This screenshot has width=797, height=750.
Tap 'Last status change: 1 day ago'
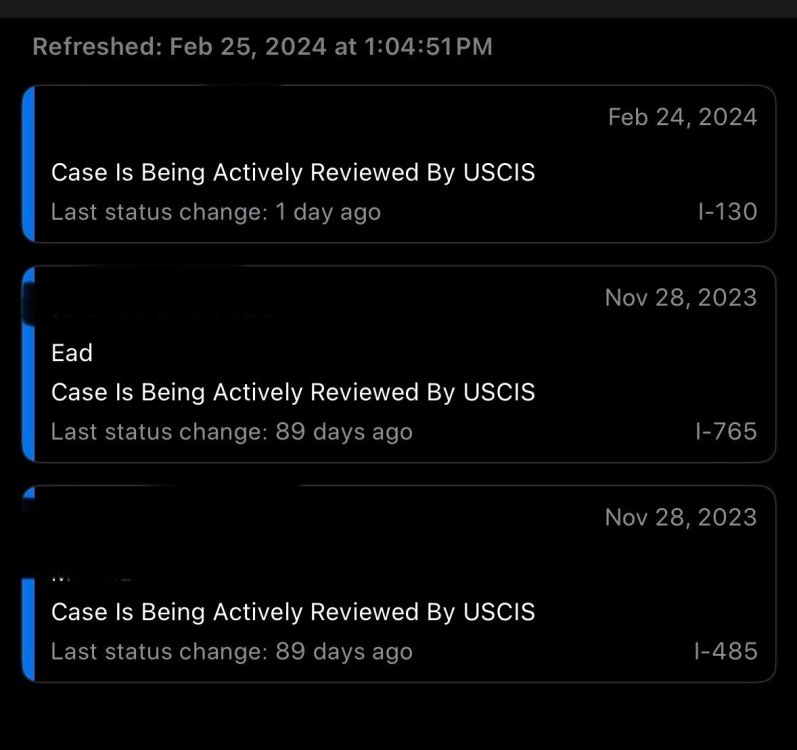click(216, 212)
